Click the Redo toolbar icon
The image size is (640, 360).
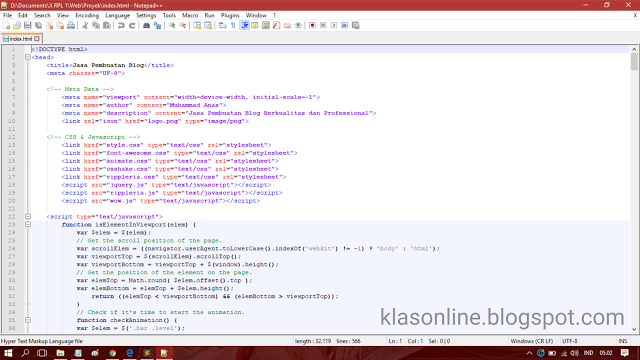click(132, 25)
